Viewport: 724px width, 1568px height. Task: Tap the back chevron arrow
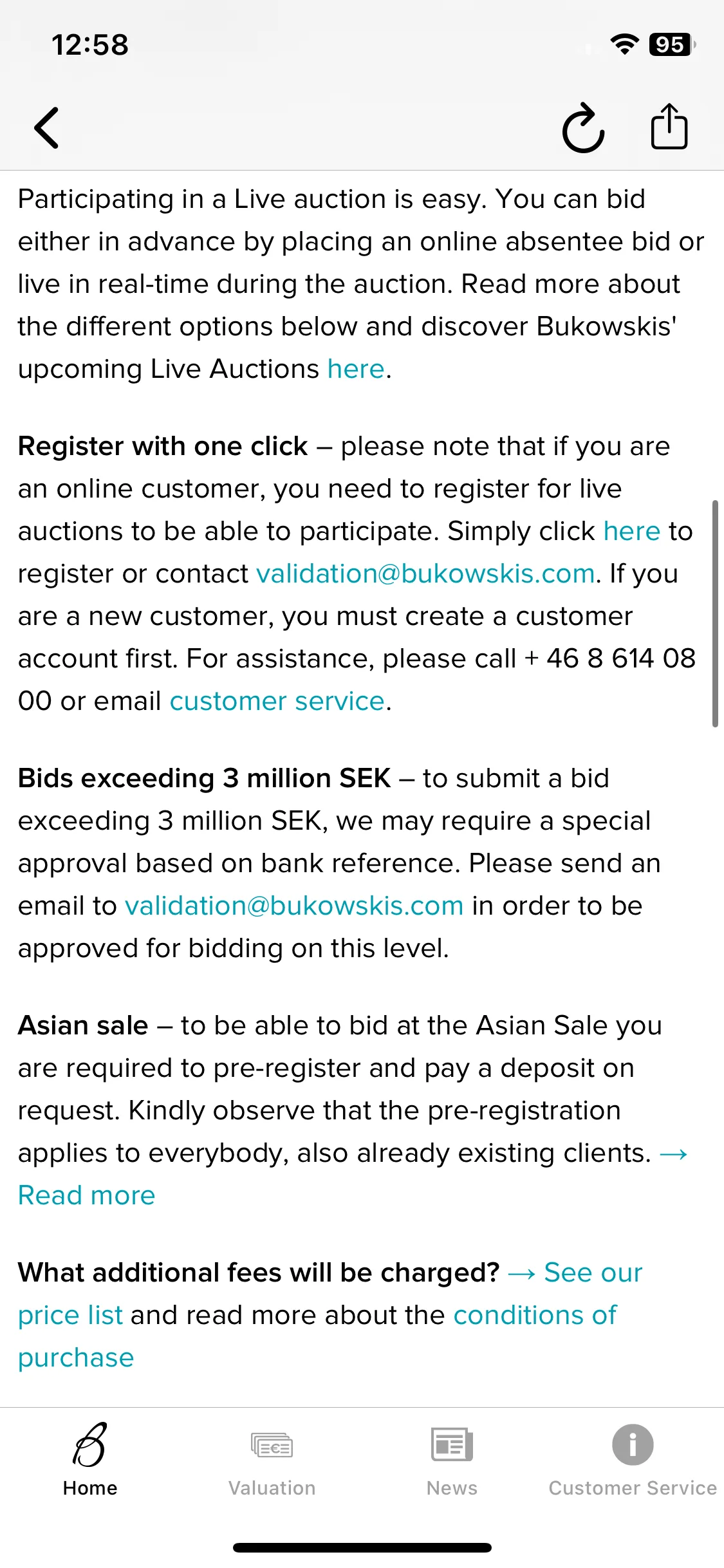46,128
